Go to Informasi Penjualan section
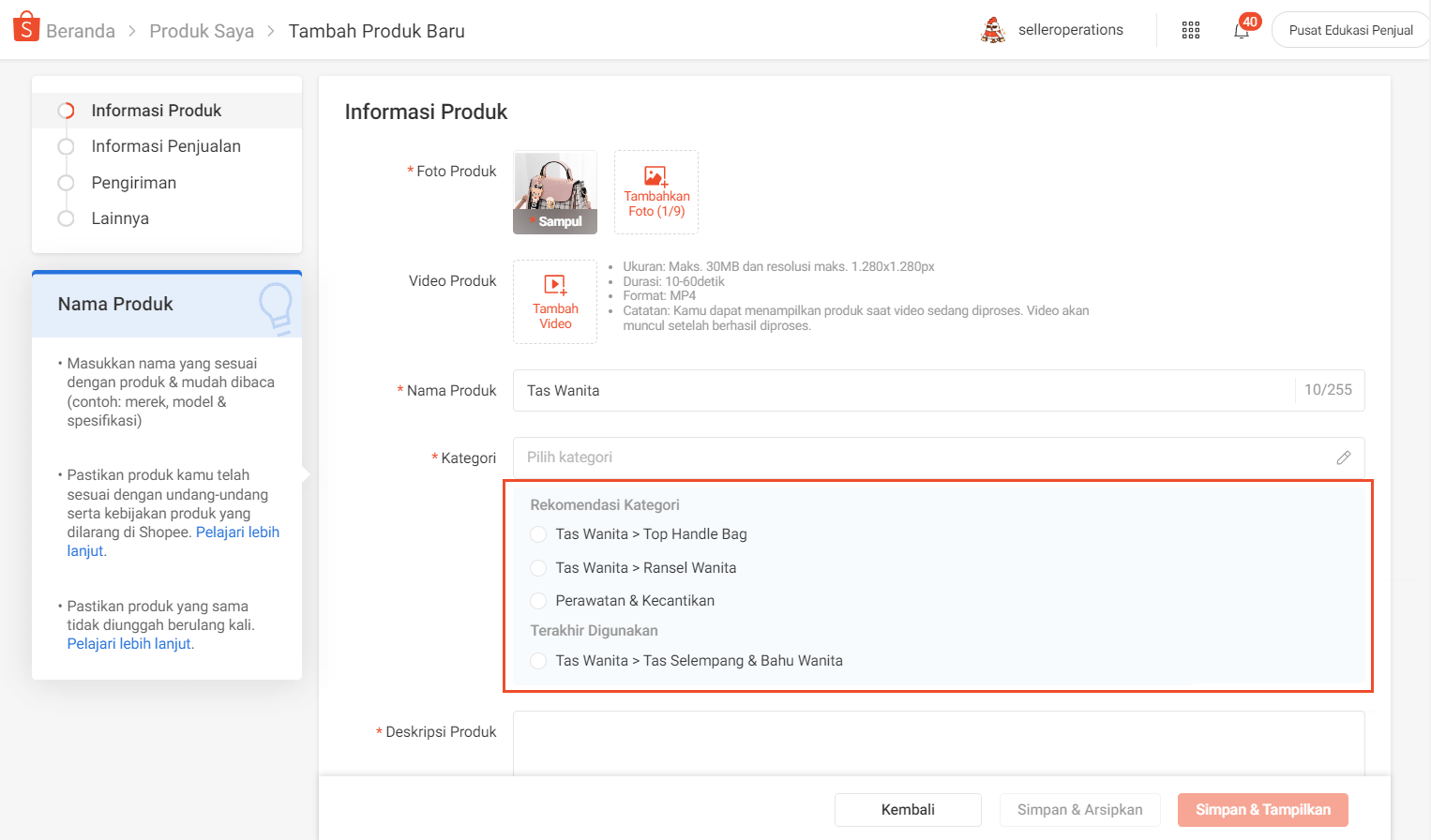Viewport: 1431px width, 840px height. (x=166, y=146)
